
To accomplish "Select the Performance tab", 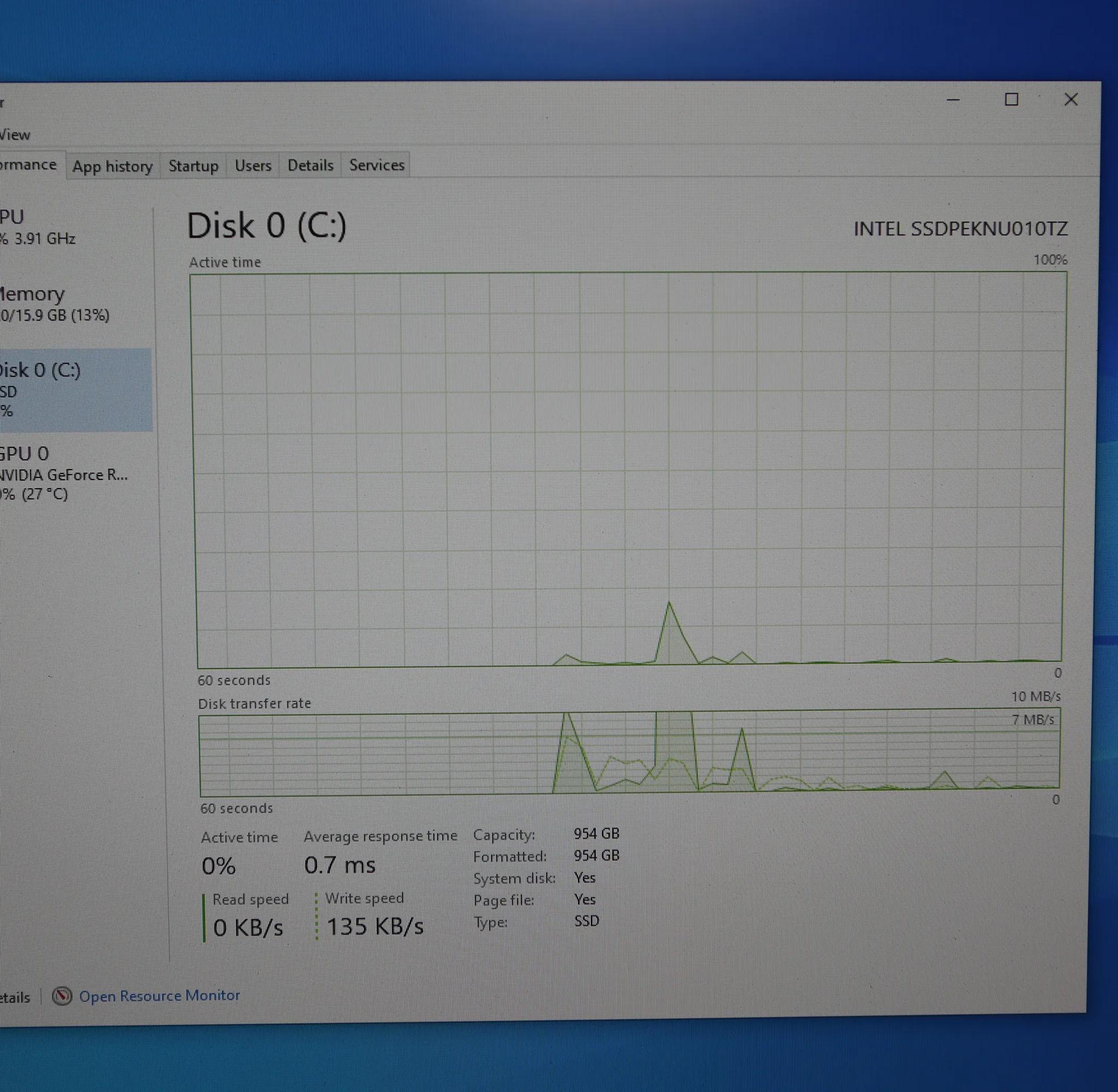I will point(29,165).
